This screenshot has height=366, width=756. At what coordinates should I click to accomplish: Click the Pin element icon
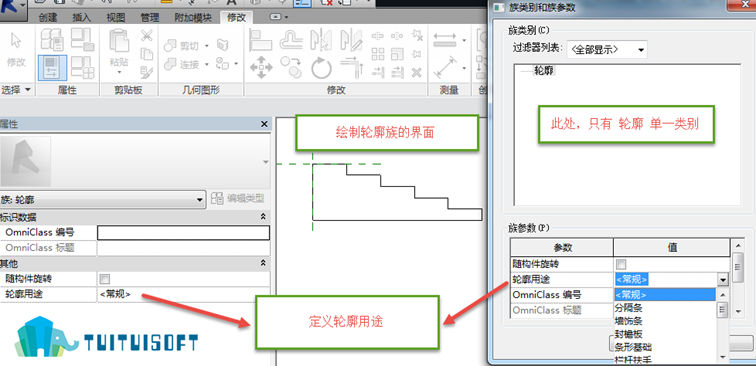point(417,54)
